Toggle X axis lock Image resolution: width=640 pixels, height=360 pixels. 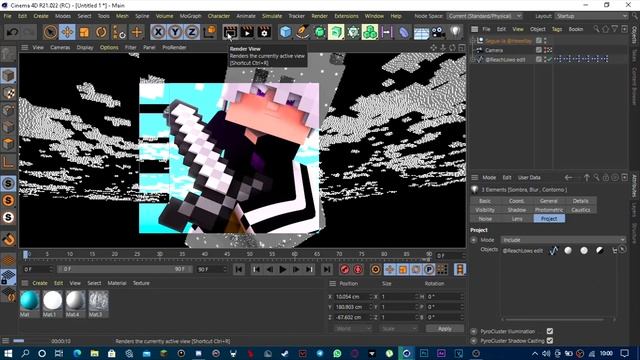[x=158, y=32]
